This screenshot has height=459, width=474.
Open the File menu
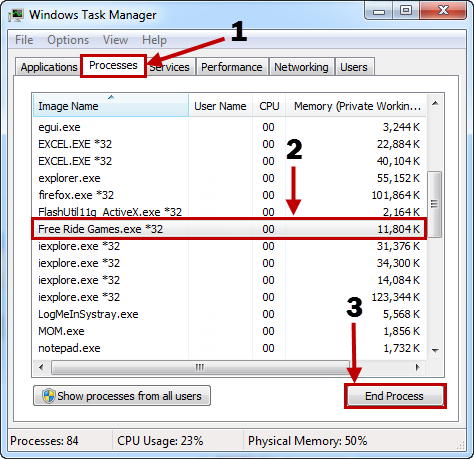(x=24, y=40)
